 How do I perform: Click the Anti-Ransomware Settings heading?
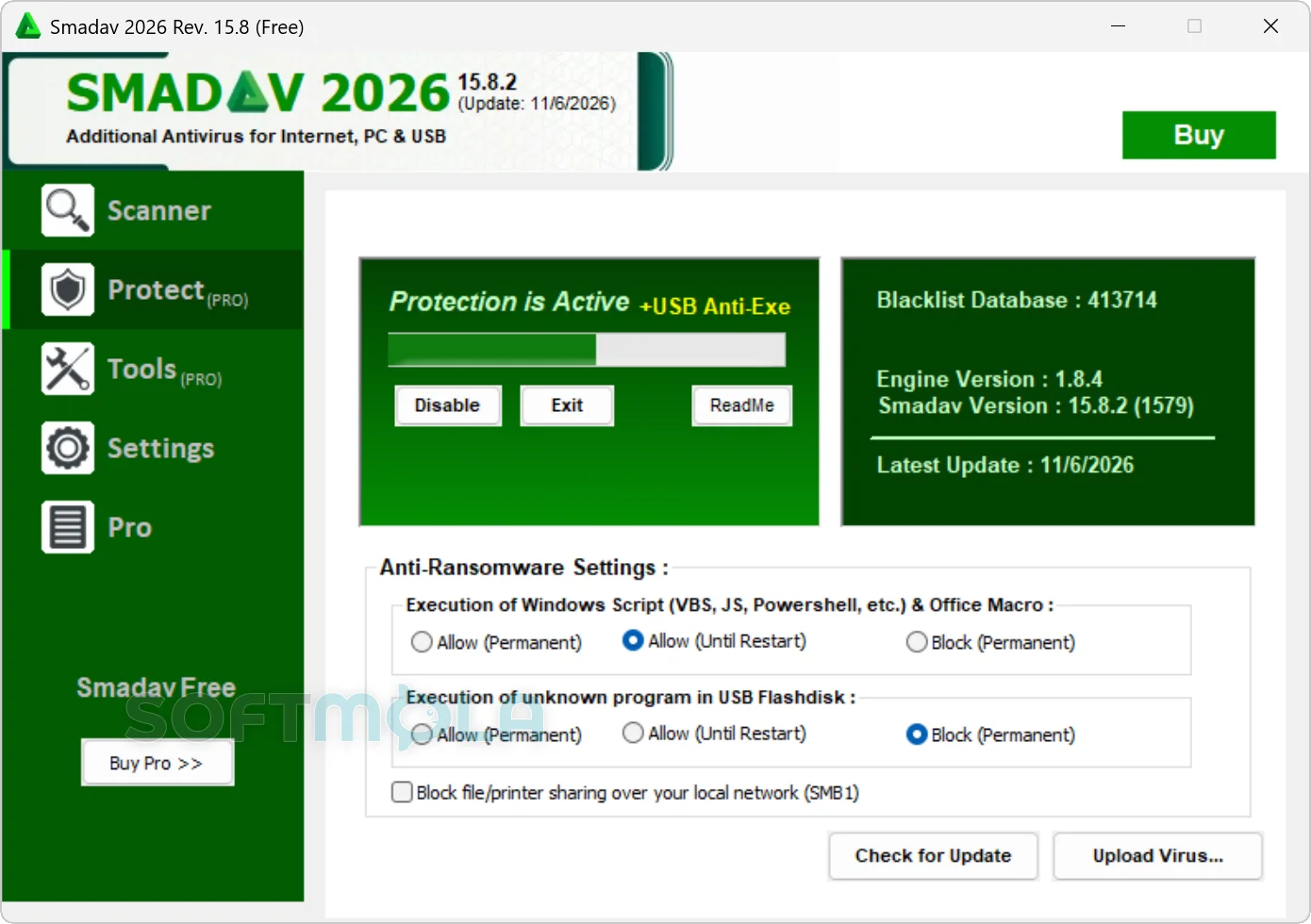pyautogui.click(x=524, y=568)
